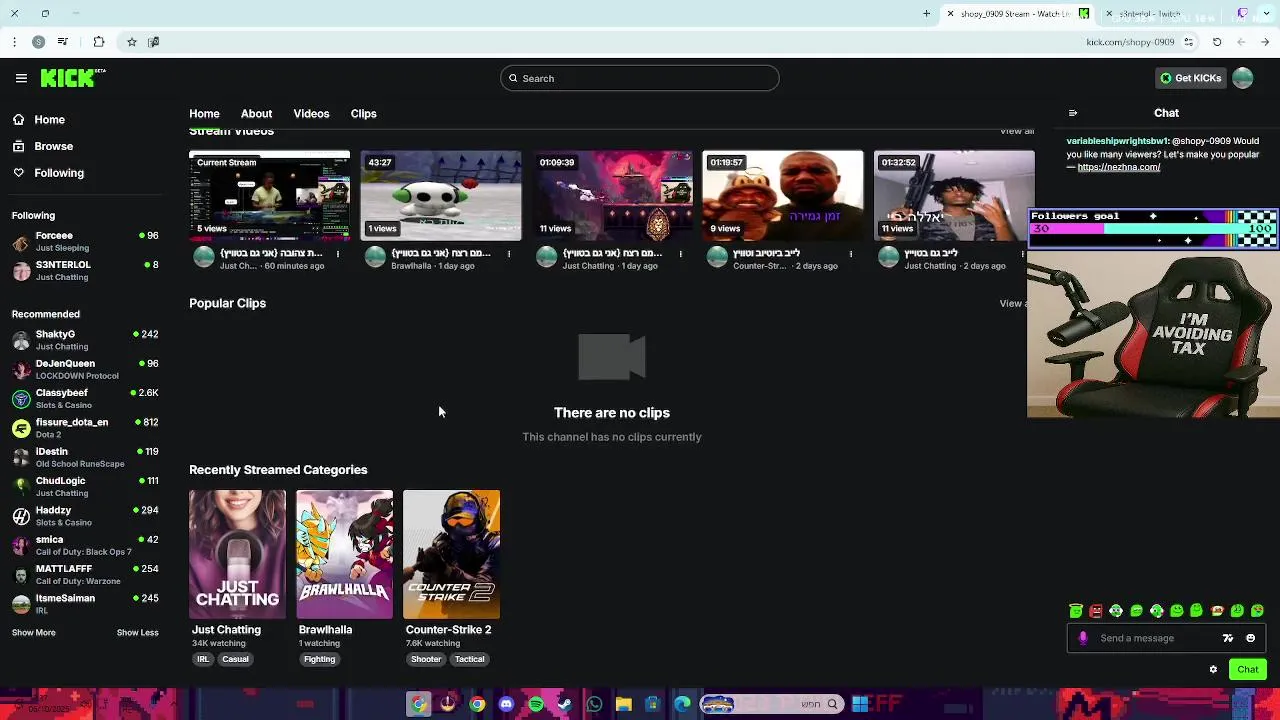Viewport: 1280px width, 720px height.
Task: Click the Shooter tag under Counter-Strike 2
Action: coord(426,659)
